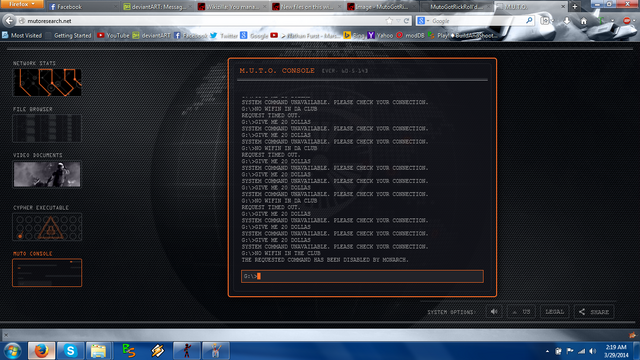Bookmark this page with the star icon
The height and width of the screenshot is (360, 640).
click(x=389, y=20)
